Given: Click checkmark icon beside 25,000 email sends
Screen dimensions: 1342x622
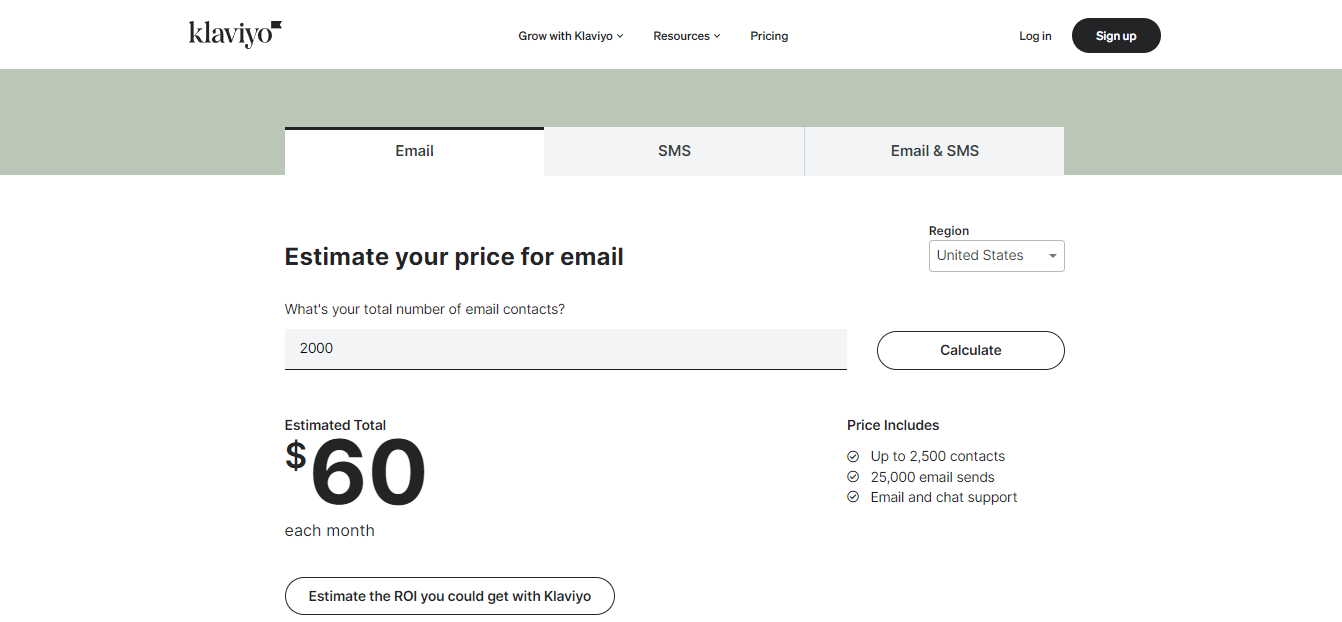Looking at the screenshot, I should pos(853,477).
